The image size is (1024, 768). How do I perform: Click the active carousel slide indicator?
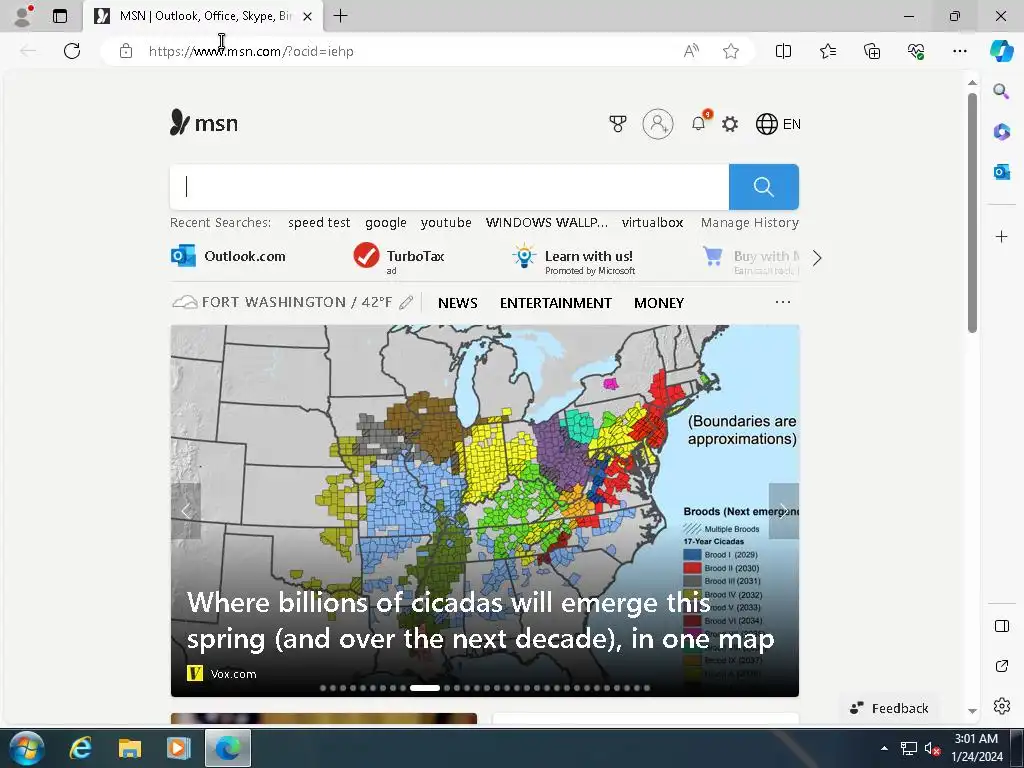424,688
